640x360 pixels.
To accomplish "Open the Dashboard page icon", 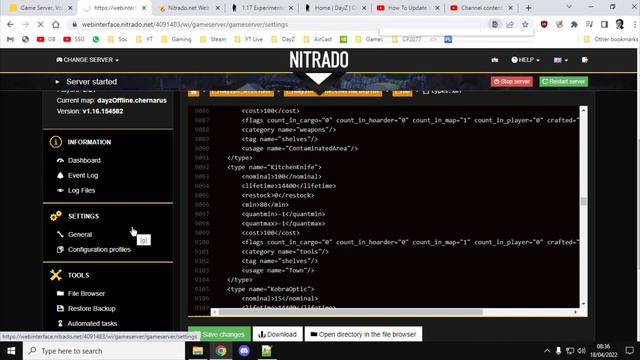I will 60,160.
